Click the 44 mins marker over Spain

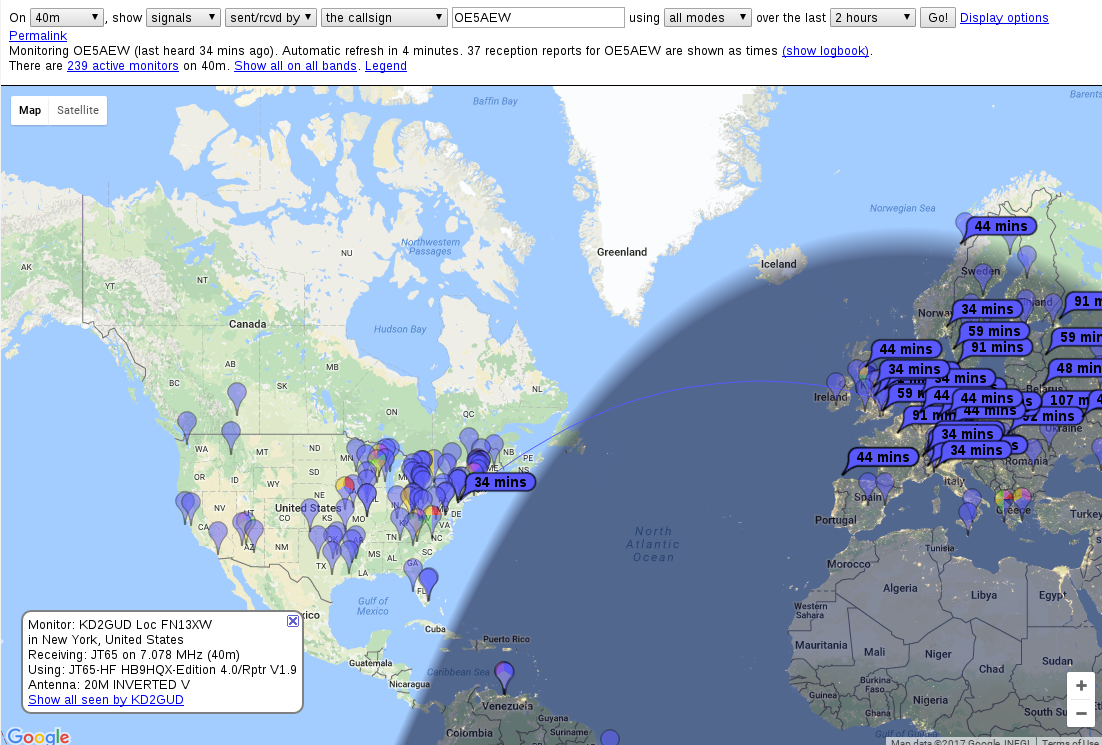coord(883,457)
